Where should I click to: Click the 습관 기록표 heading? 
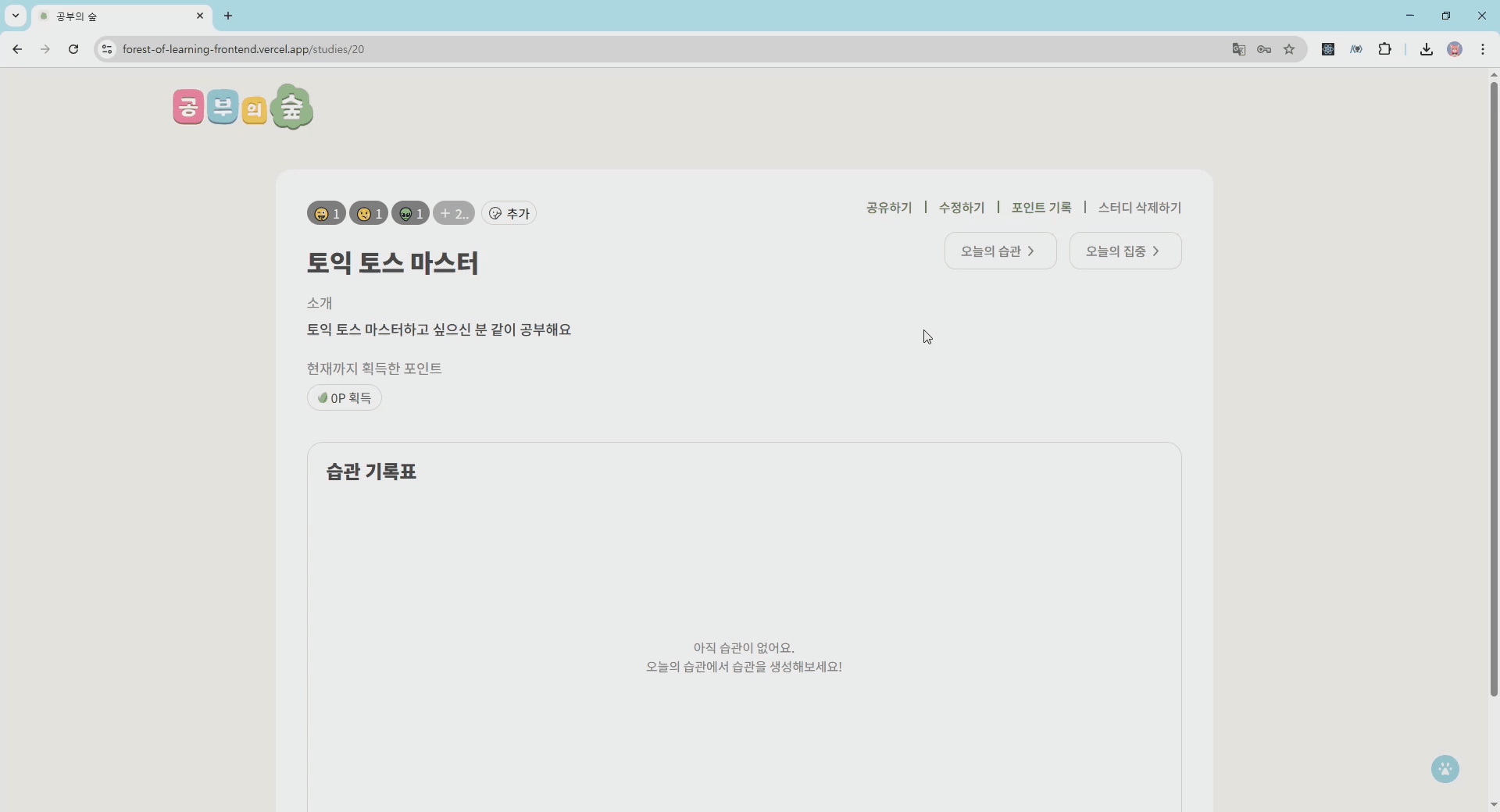pos(371,472)
